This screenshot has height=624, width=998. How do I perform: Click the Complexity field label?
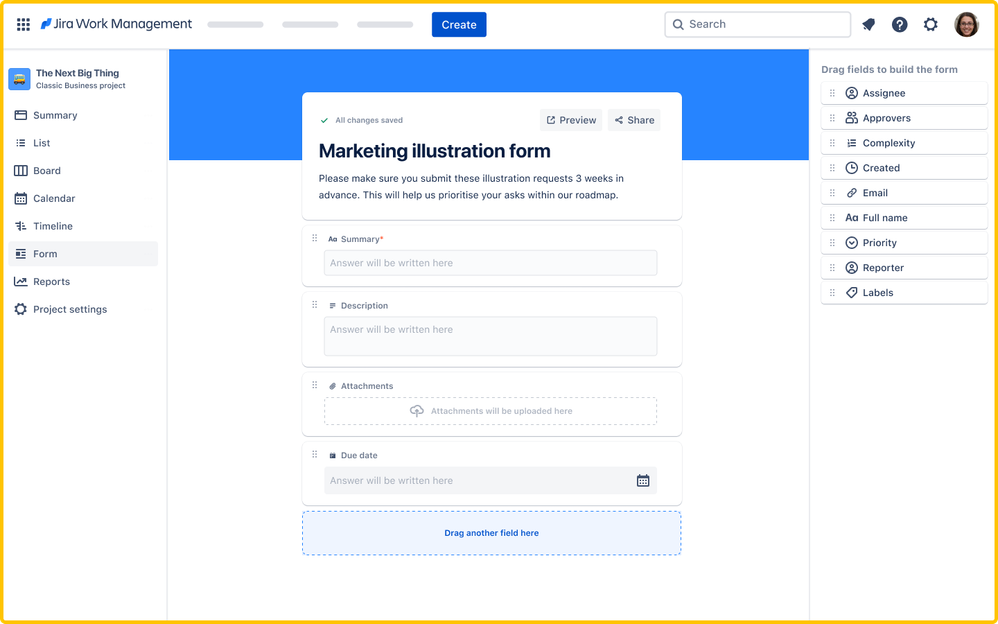pos(889,143)
